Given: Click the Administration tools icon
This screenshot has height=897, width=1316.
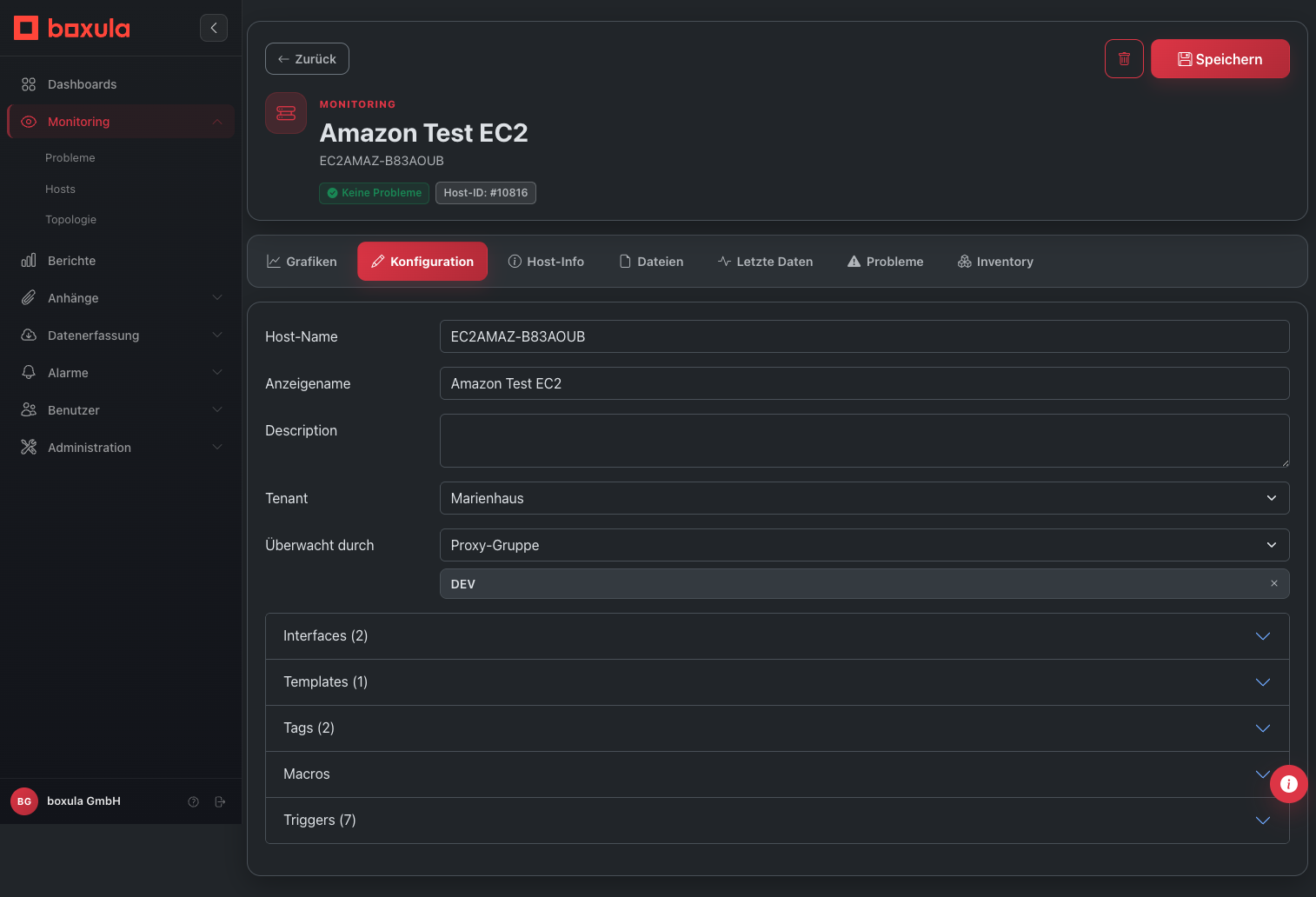Looking at the screenshot, I should (x=29, y=448).
